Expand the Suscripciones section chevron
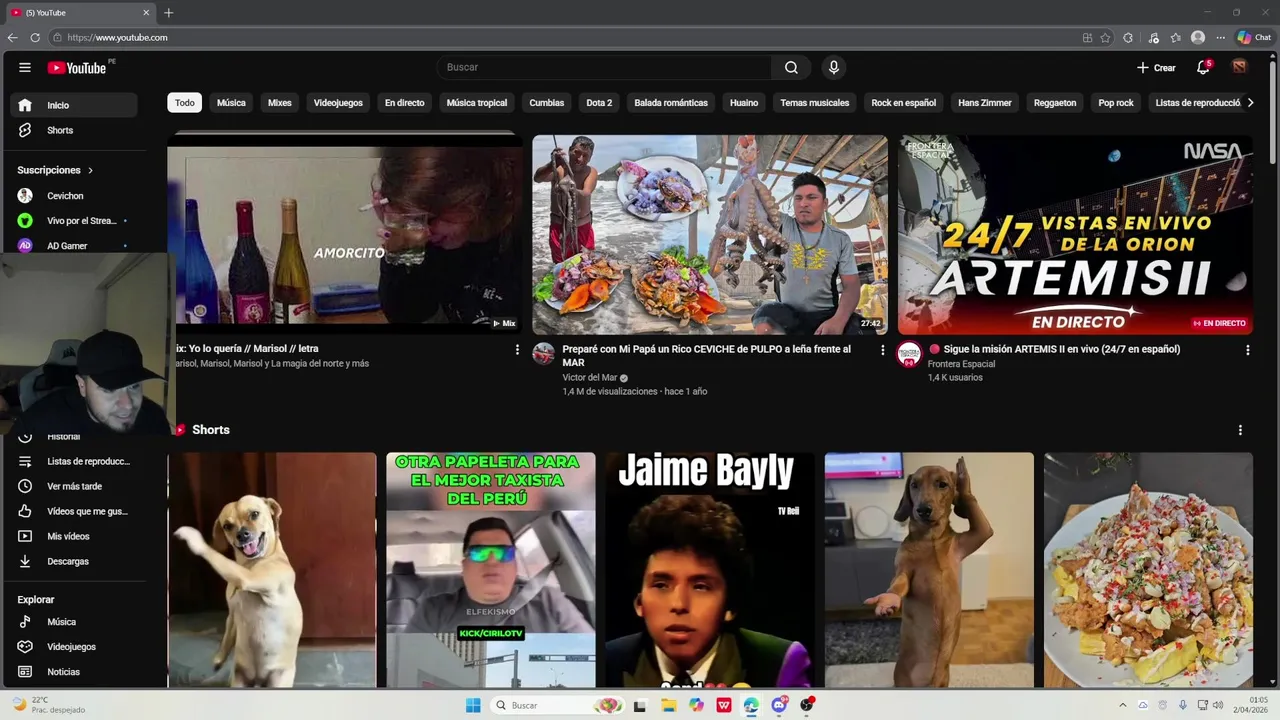This screenshot has height=720, width=1280. tap(90, 170)
